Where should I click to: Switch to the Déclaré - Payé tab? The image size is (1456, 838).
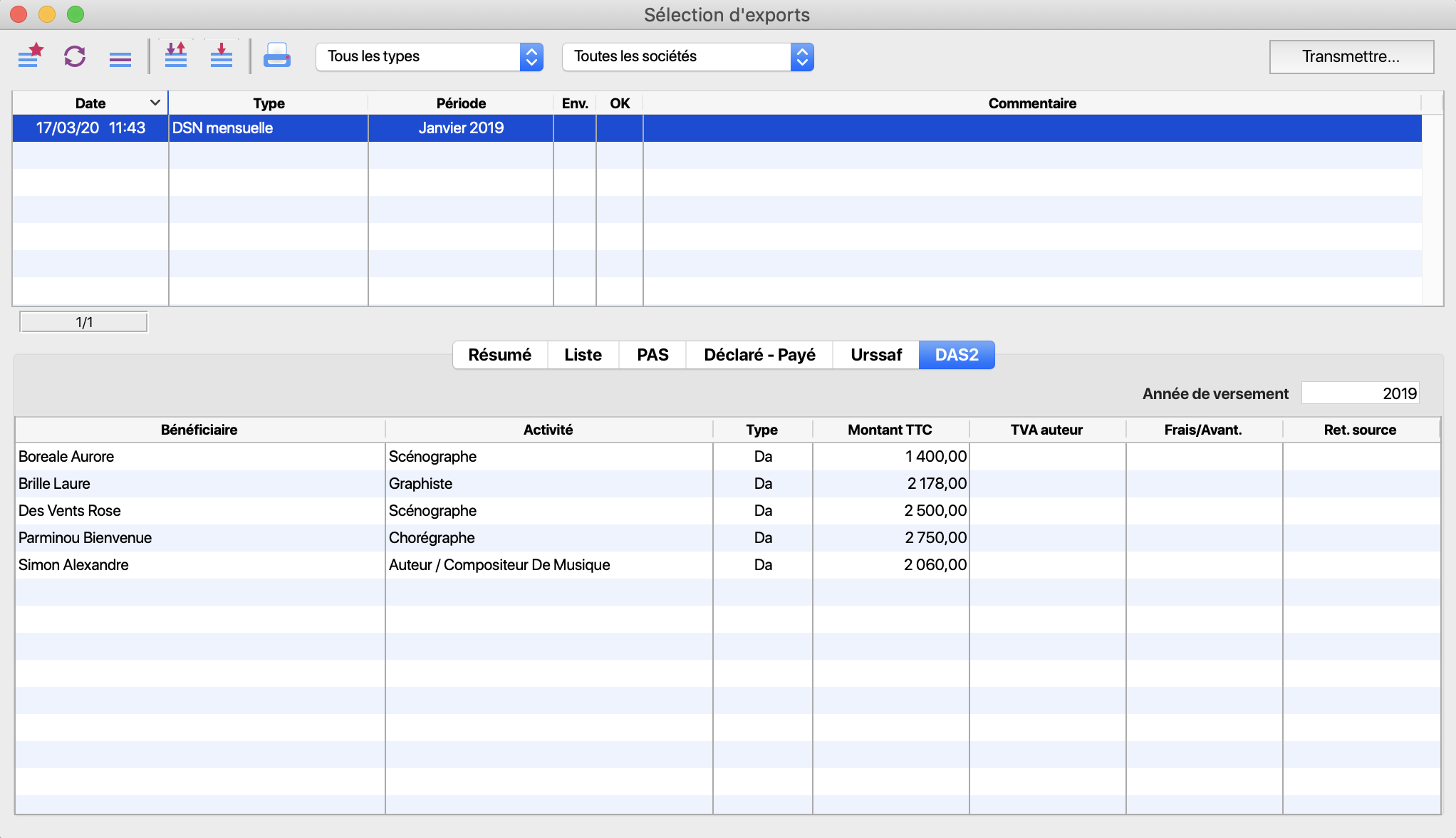[759, 355]
